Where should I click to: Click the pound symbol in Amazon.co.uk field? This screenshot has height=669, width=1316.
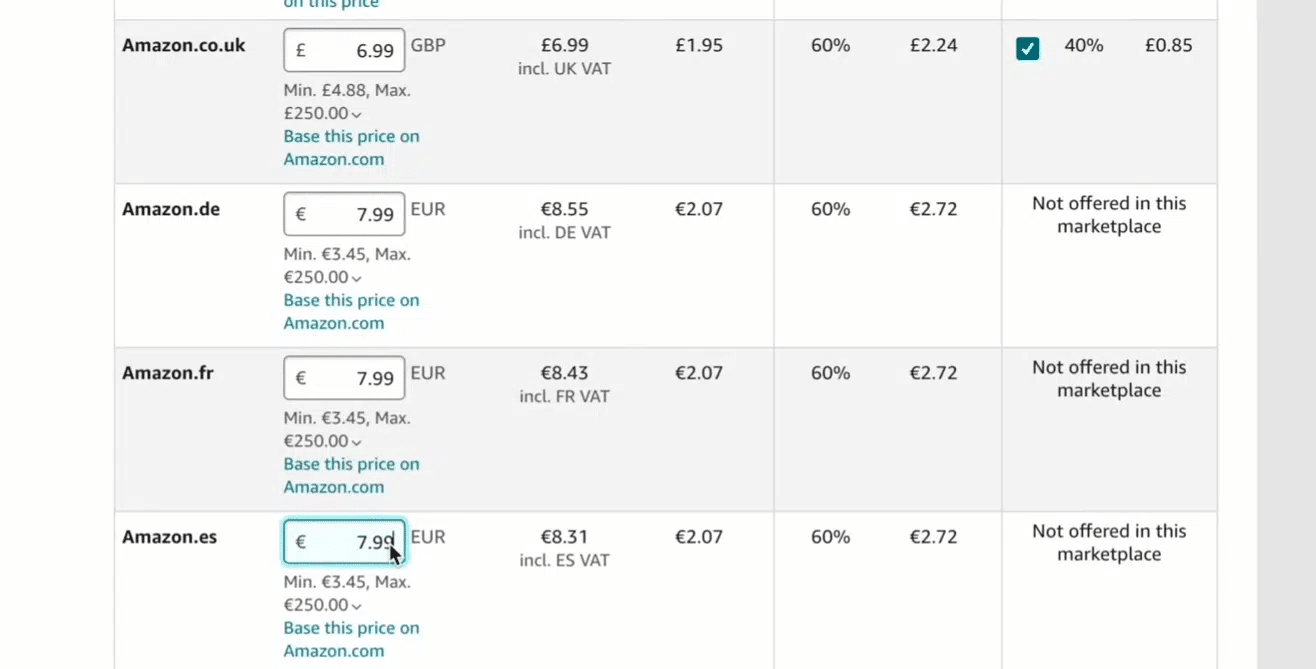(x=301, y=50)
